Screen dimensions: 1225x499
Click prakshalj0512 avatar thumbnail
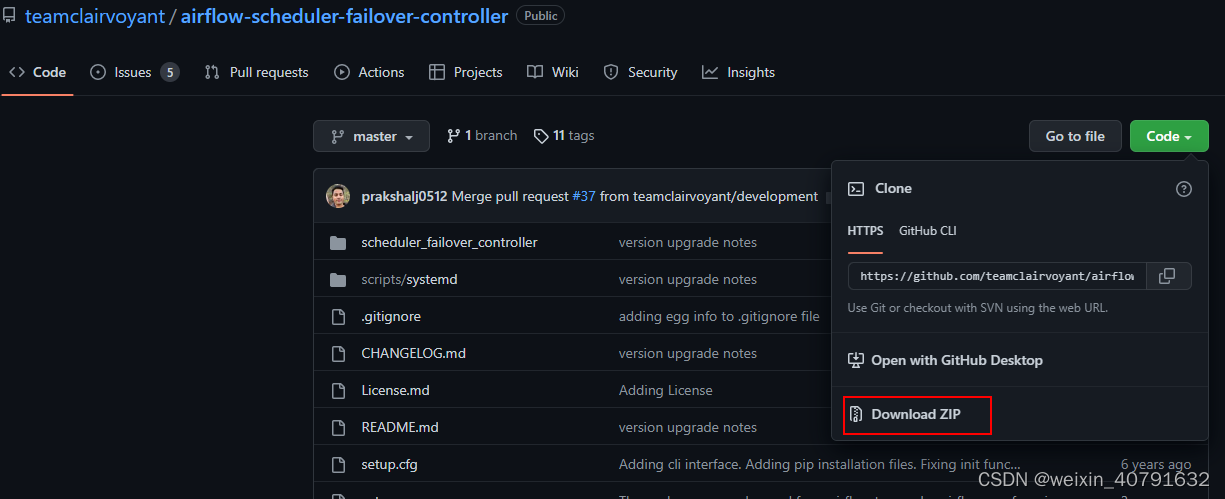[x=338, y=196]
